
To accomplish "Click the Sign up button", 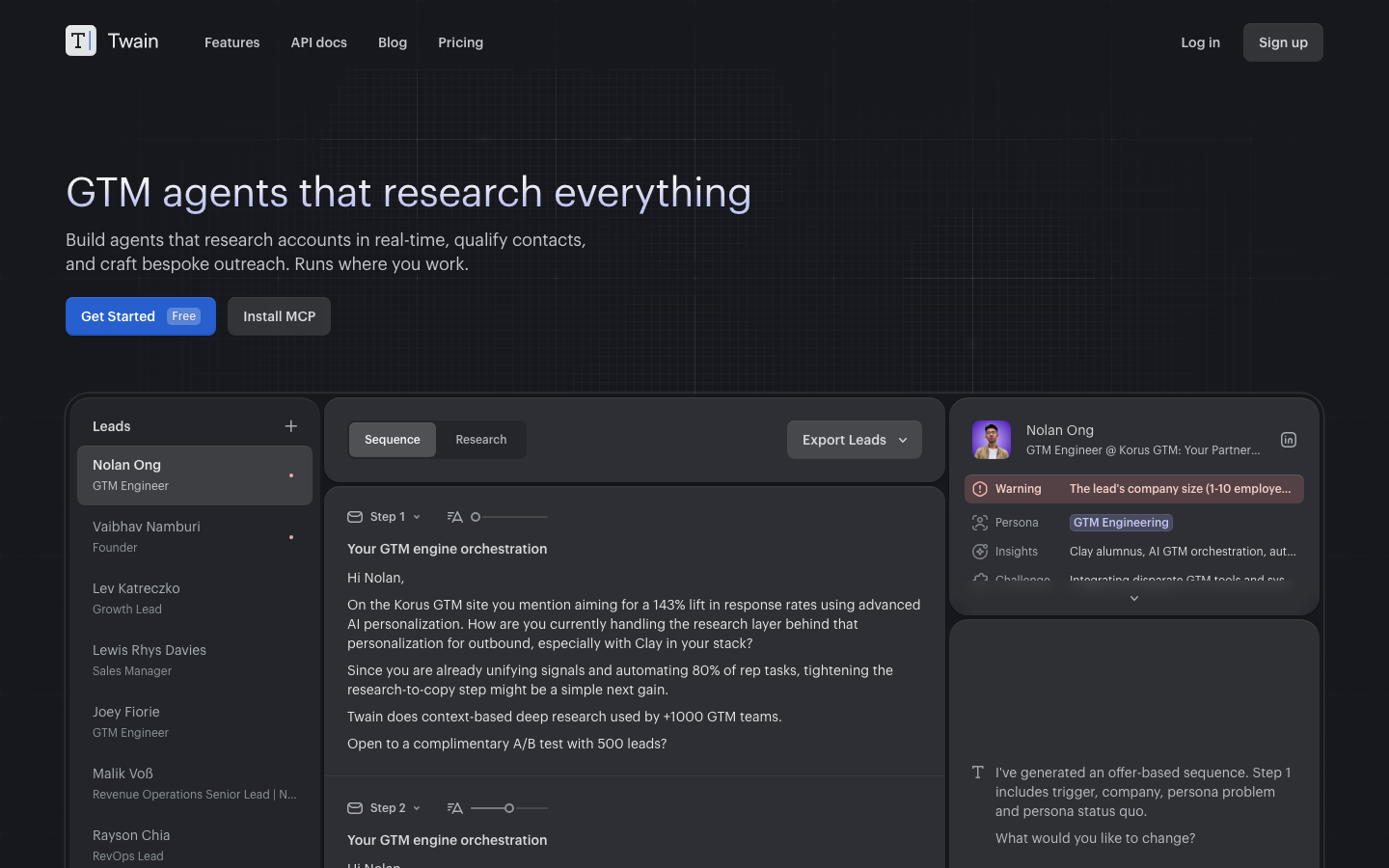I will [x=1283, y=42].
